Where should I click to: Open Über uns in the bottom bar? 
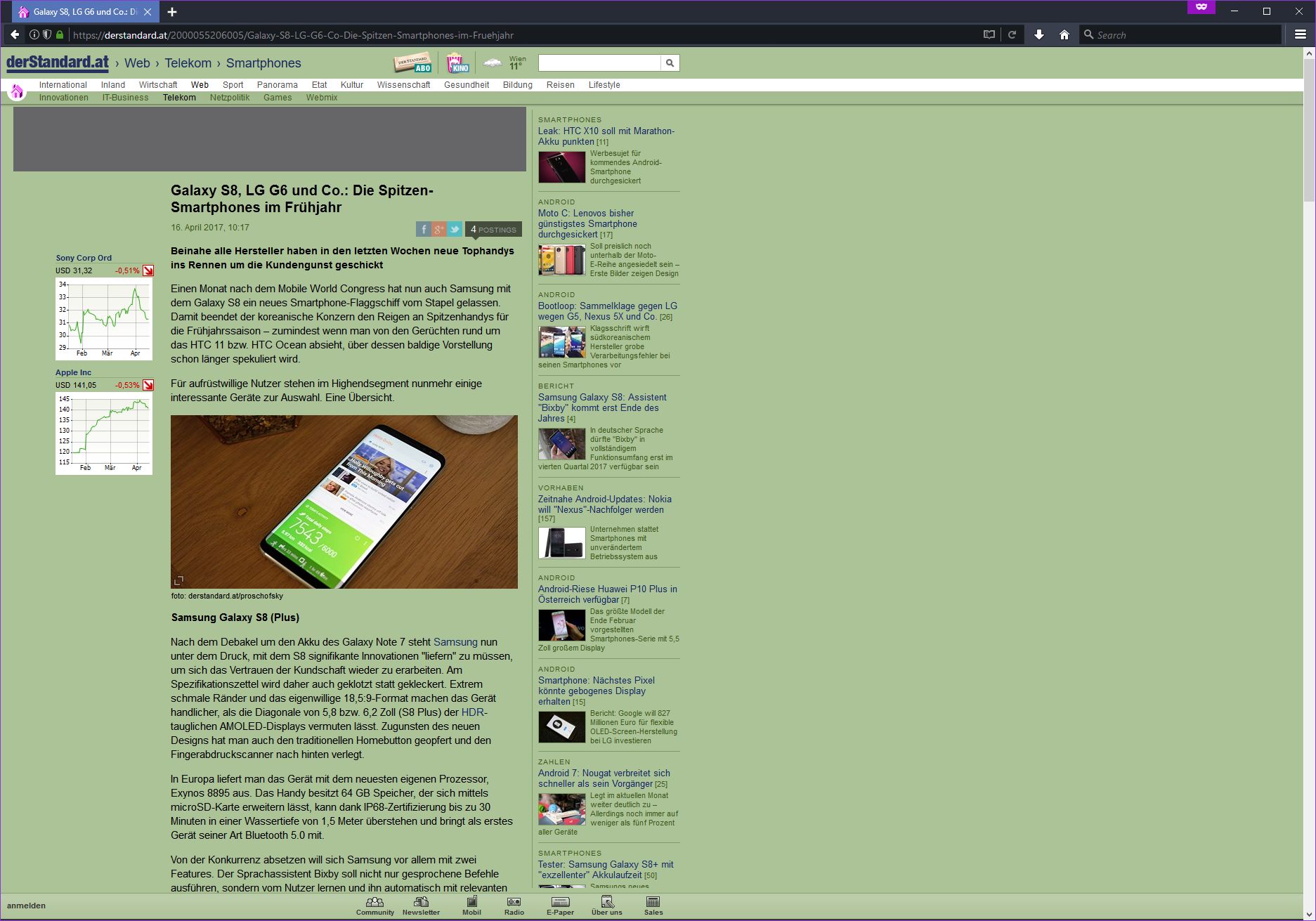[x=606, y=906]
